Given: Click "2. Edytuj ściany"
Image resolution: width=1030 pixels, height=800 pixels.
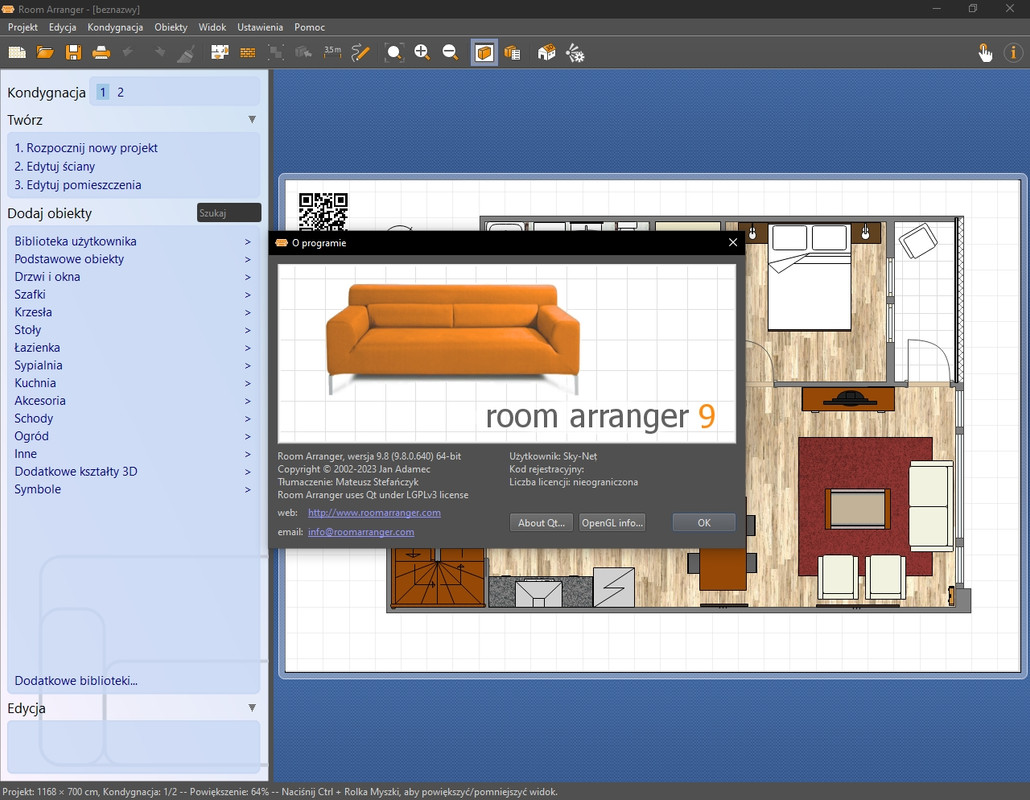Looking at the screenshot, I should click(x=55, y=166).
